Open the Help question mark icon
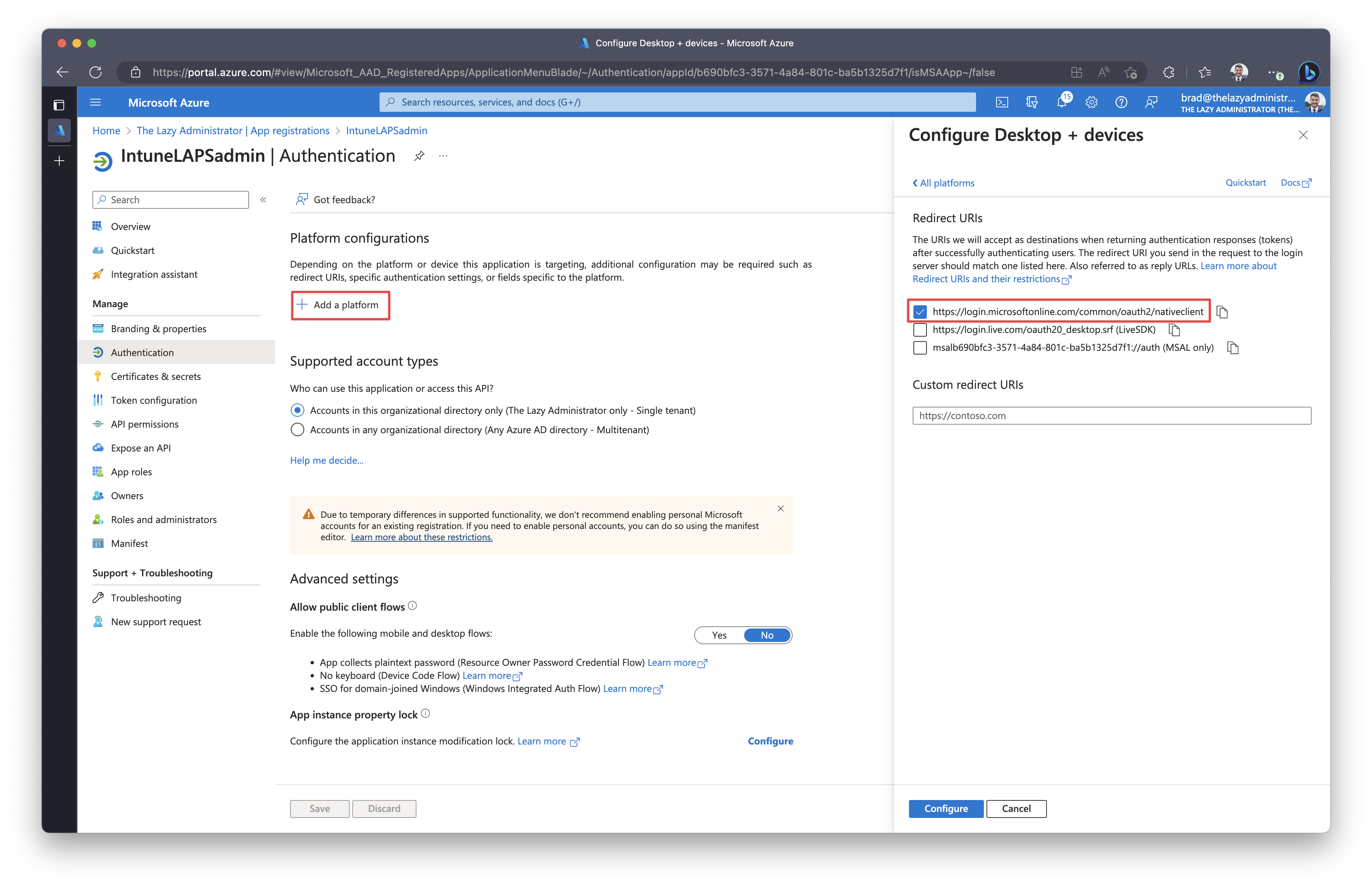This screenshot has height=888, width=1372. [1121, 102]
